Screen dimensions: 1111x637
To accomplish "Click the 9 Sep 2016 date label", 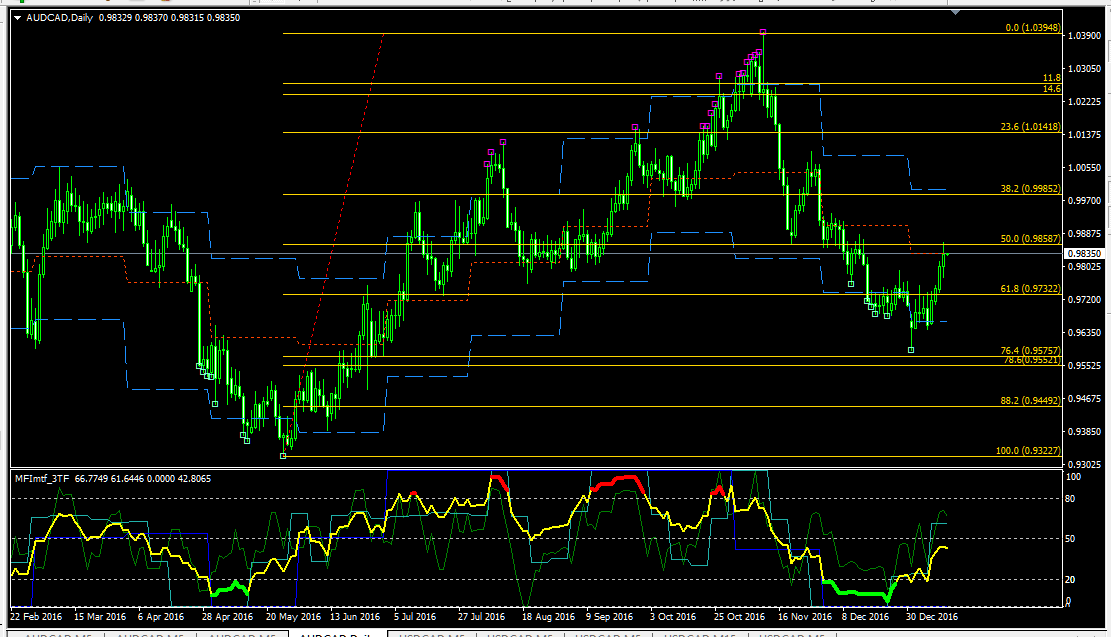I will [609, 616].
